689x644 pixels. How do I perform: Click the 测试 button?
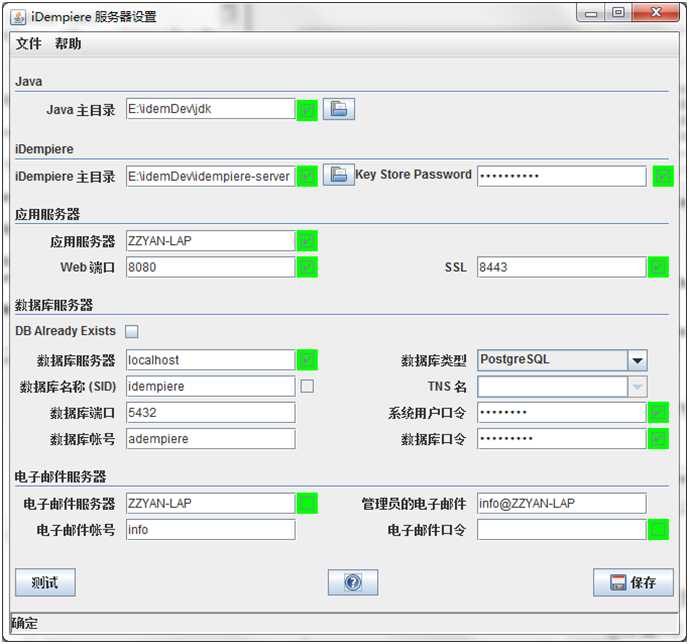click(x=45, y=582)
